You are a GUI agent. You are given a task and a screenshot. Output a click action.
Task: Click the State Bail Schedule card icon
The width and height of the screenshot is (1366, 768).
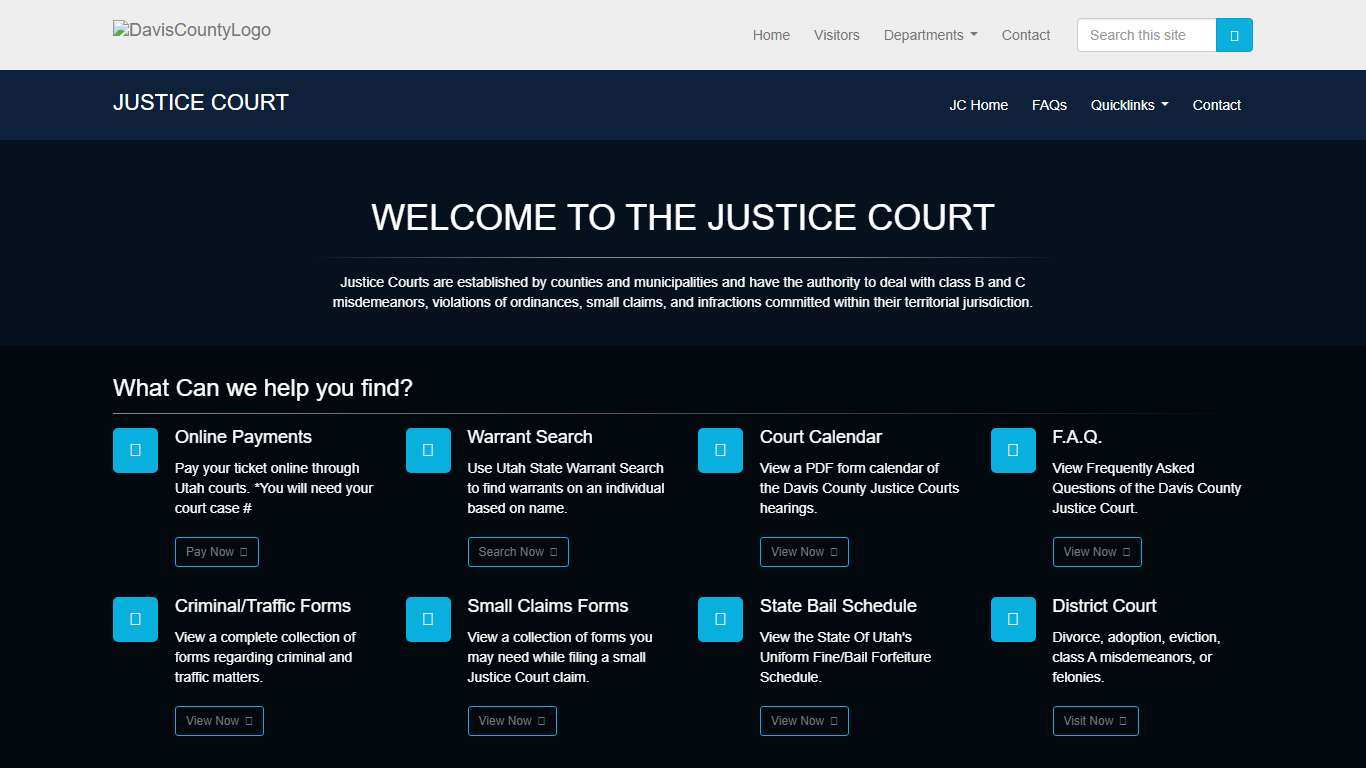[720, 619]
